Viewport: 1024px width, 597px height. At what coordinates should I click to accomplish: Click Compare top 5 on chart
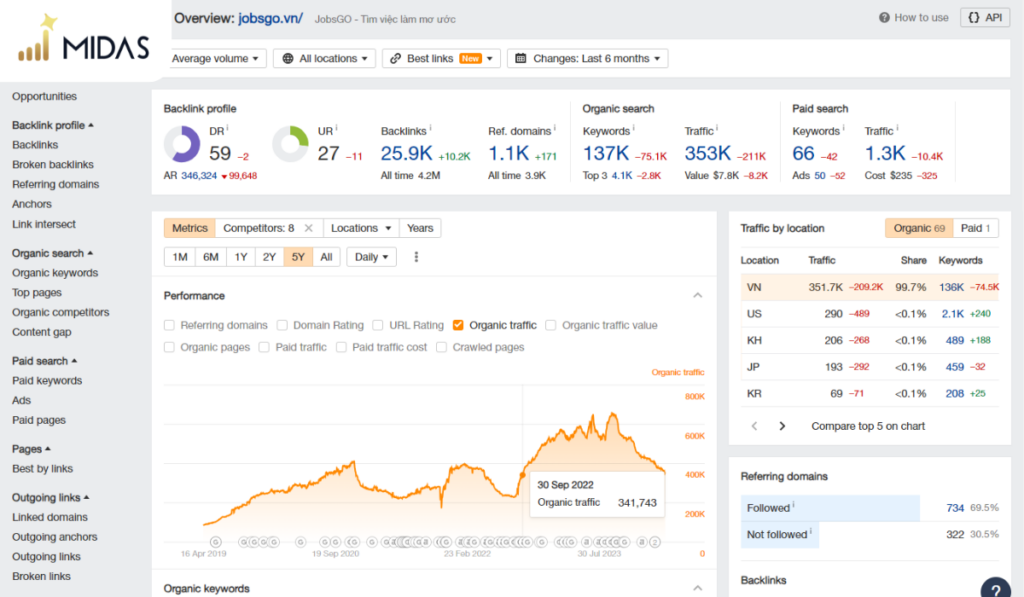pos(868,426)
